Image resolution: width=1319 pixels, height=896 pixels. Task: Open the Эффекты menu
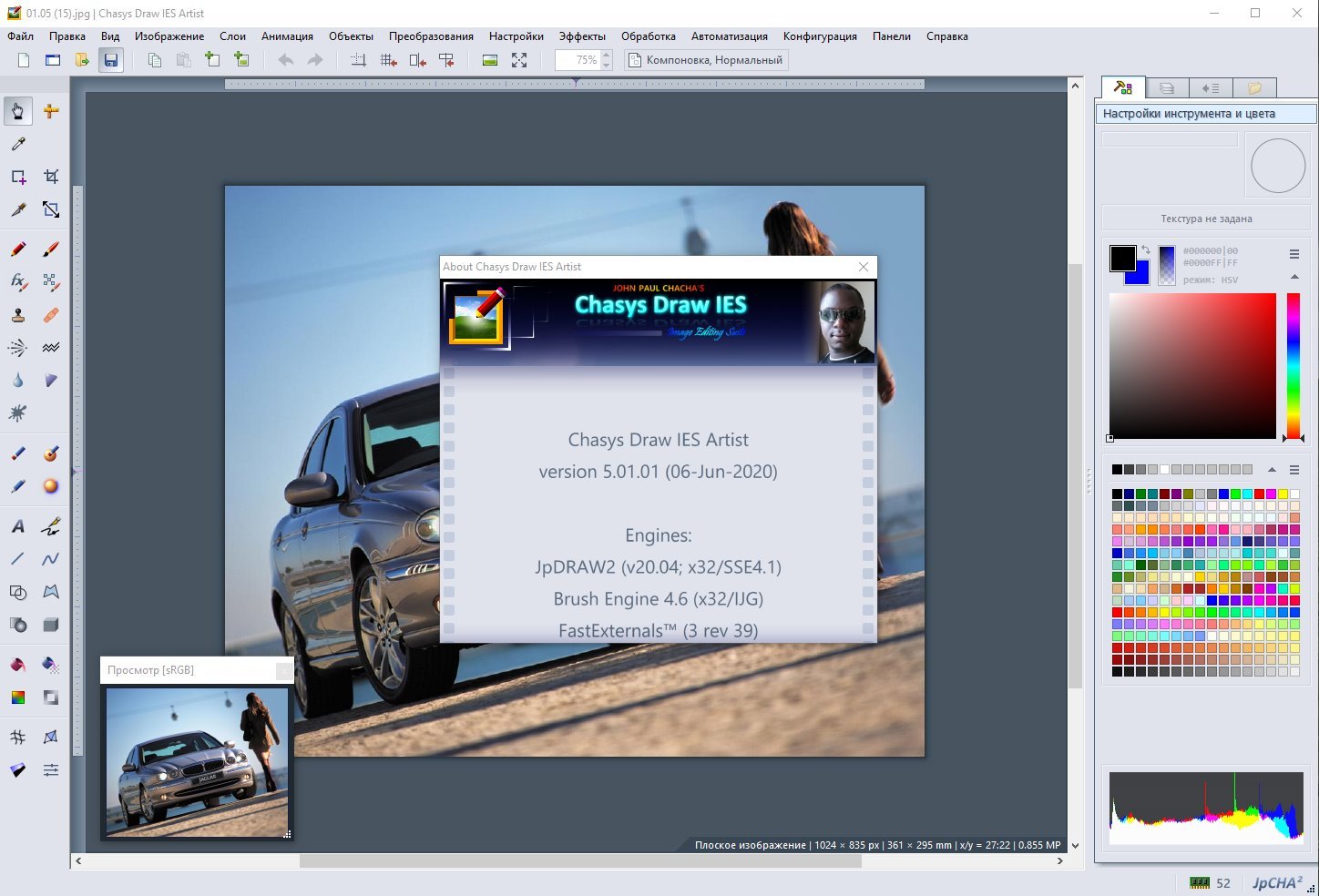coord(582,36)
